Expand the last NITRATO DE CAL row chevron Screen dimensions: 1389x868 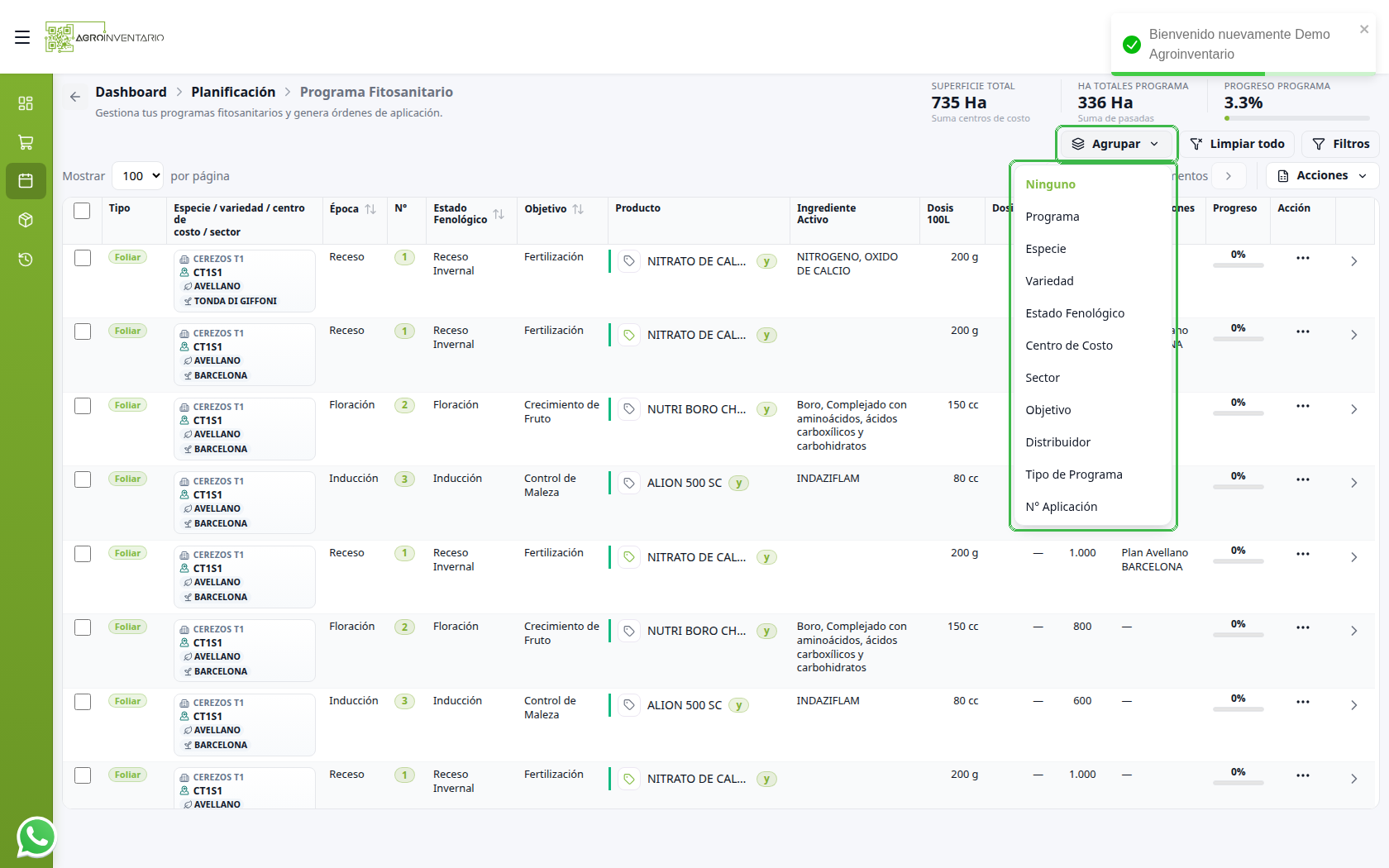point(1353,779)
